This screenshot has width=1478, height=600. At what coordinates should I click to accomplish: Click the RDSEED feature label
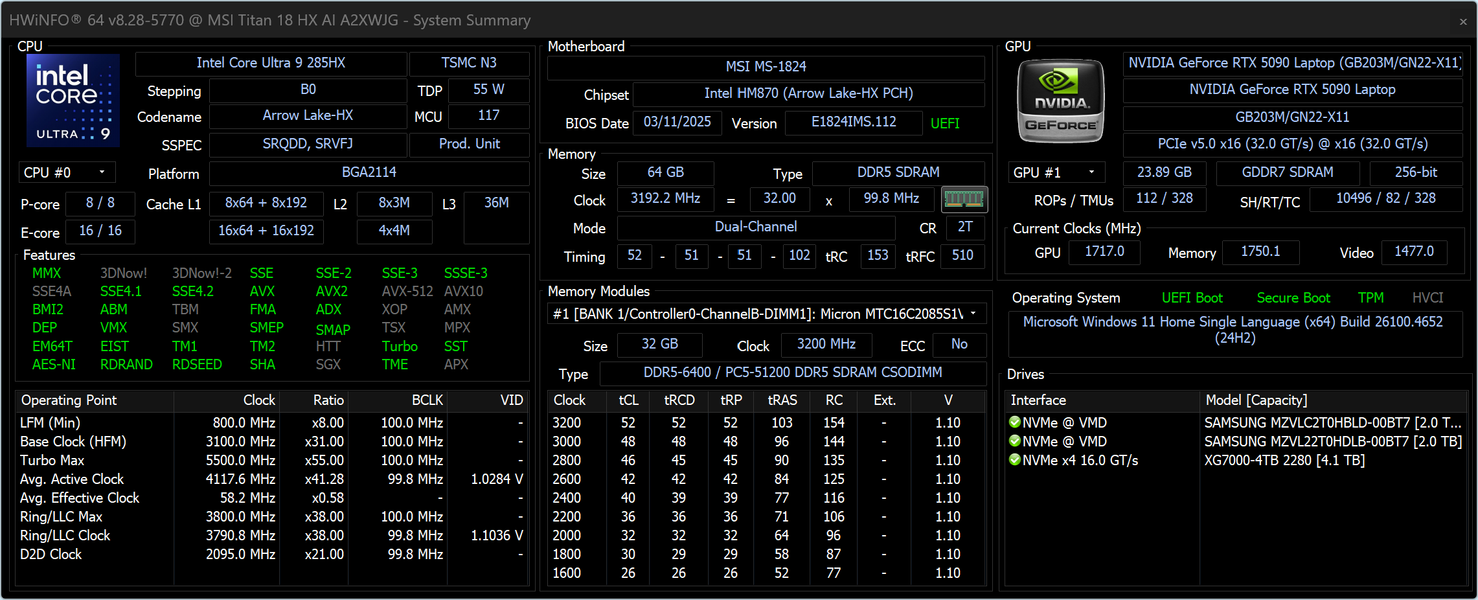[197, 365]
